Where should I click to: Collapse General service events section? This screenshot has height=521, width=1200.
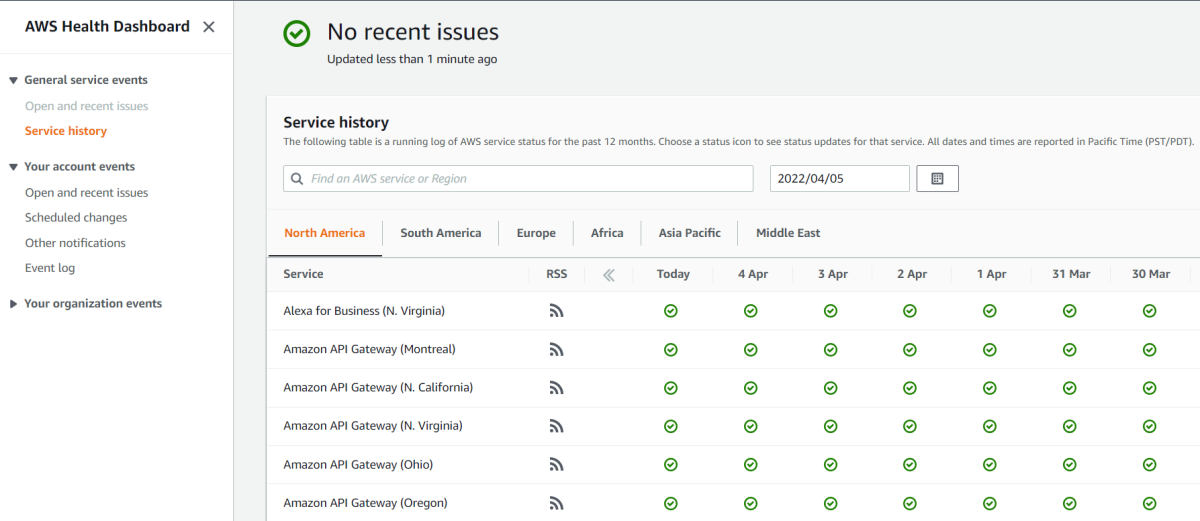pos(14,80)
